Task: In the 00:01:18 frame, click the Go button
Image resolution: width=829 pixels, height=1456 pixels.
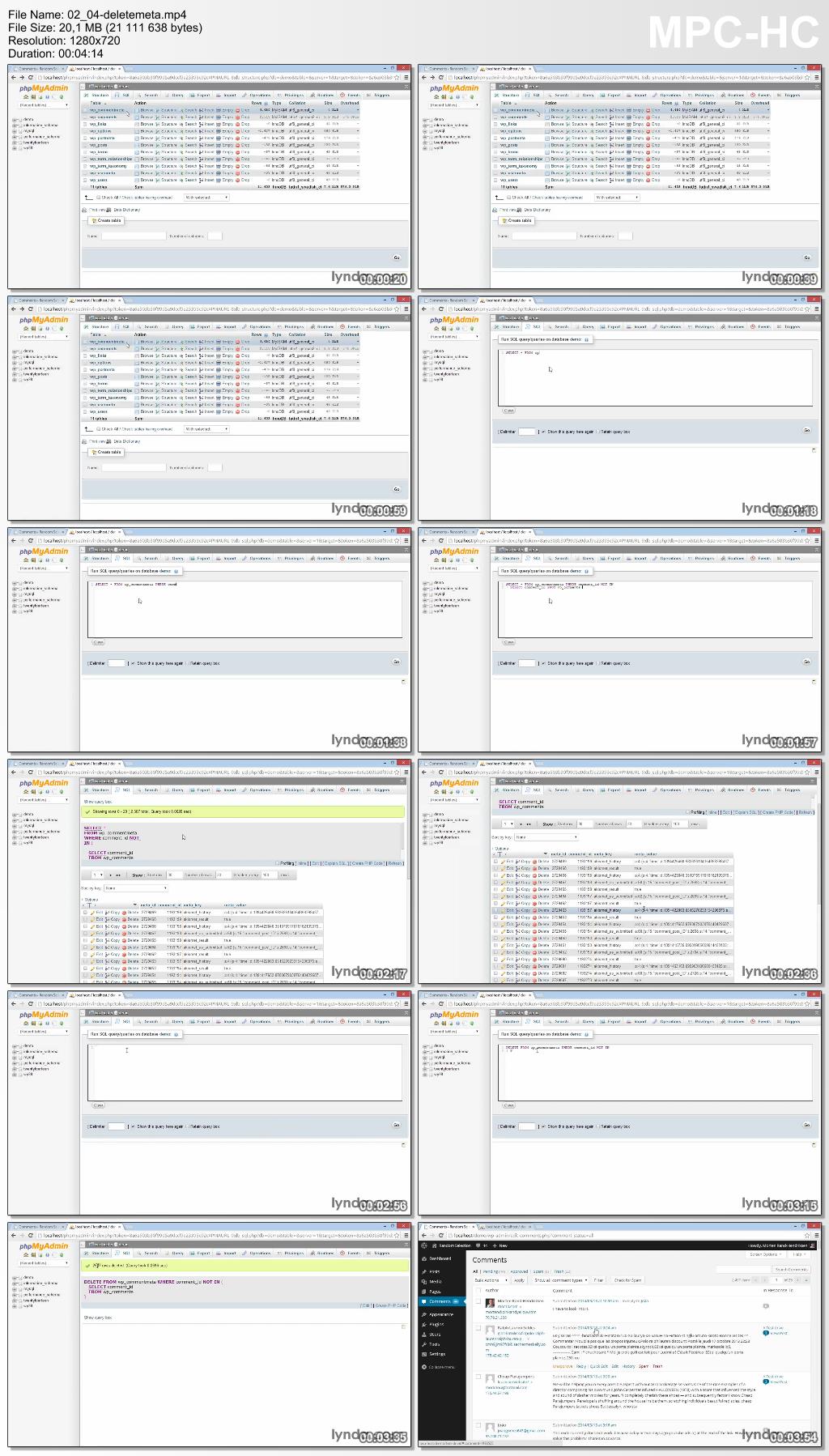Action: [806, 430]
